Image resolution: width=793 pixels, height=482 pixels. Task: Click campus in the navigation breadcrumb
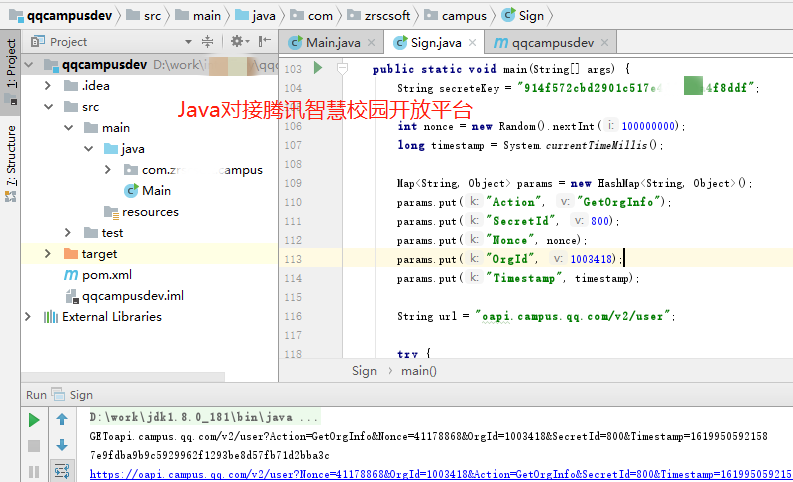coord(455,16)
